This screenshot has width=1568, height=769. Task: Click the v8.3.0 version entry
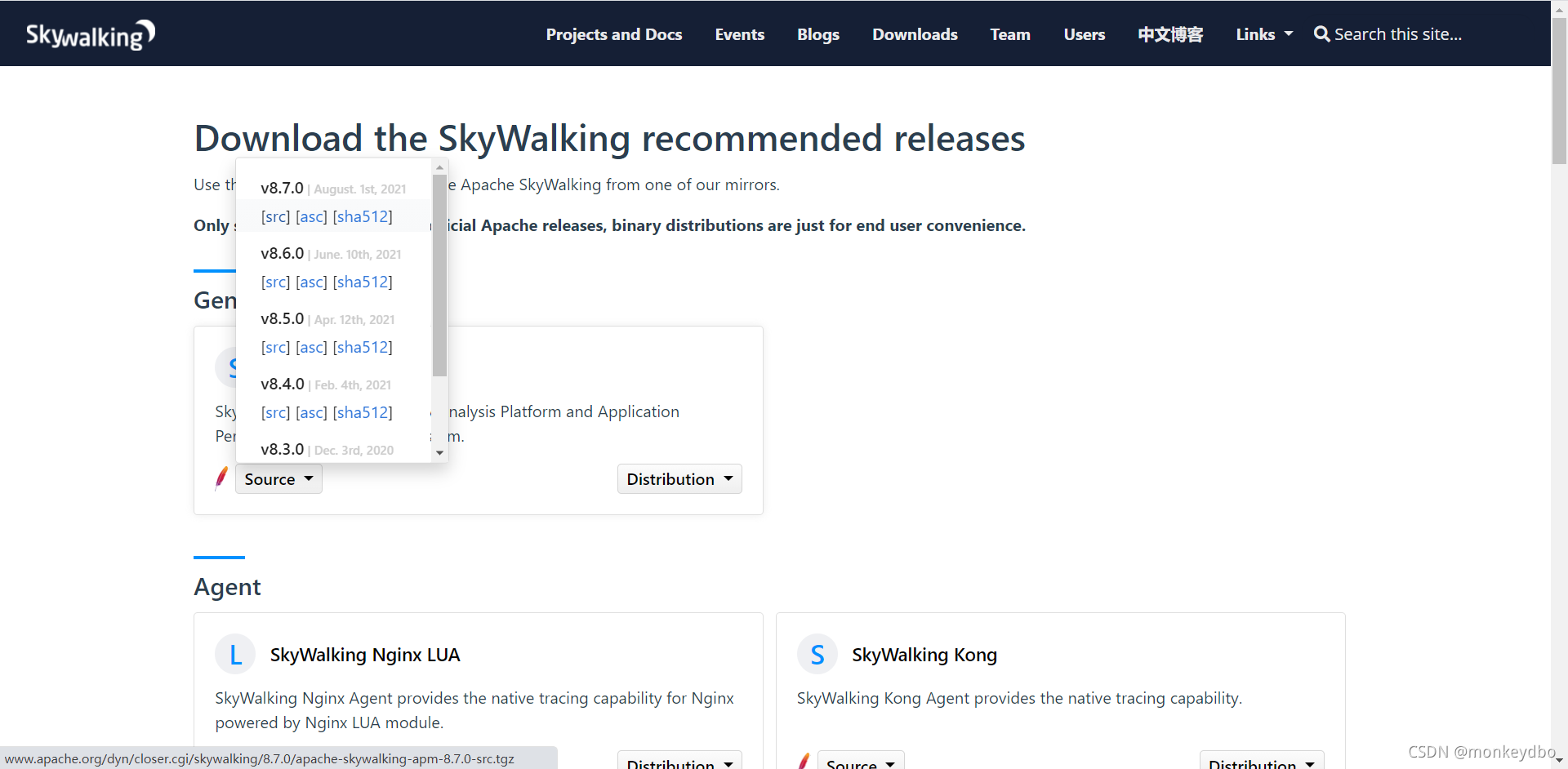[x=282, y=449]
